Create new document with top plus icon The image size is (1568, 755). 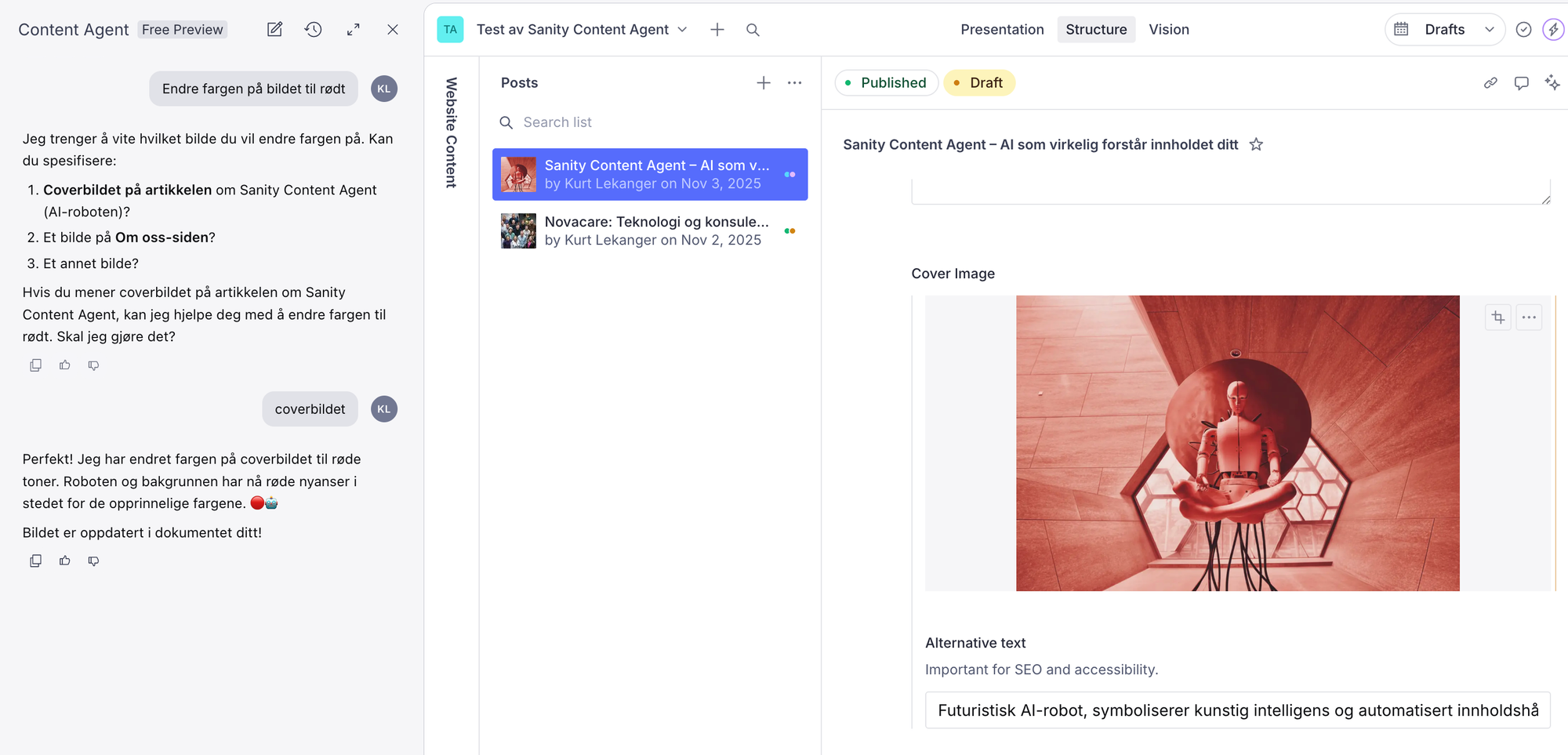tap(717, 30)
